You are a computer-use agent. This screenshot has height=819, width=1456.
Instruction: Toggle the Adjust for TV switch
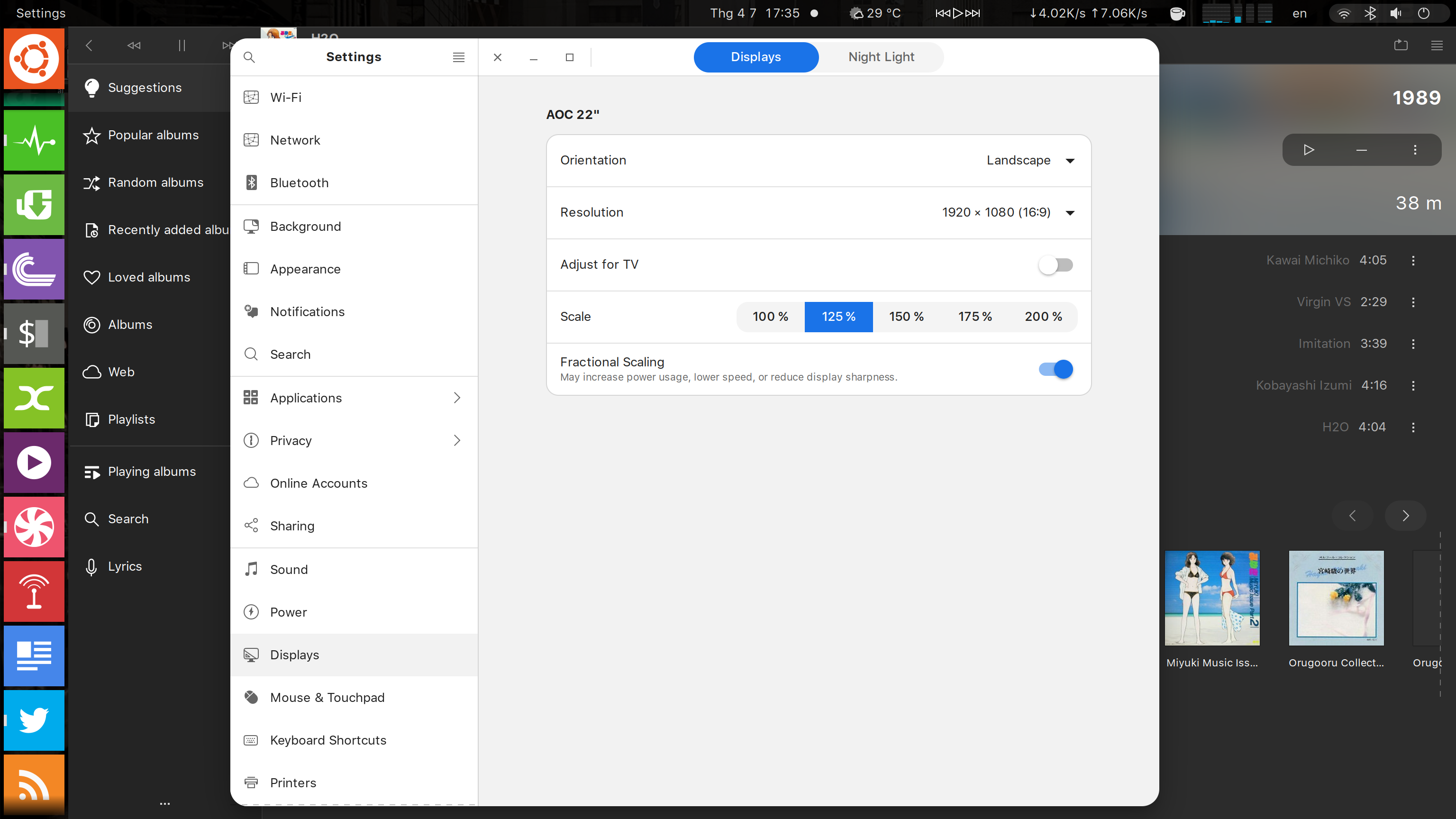click(1055, 265)
